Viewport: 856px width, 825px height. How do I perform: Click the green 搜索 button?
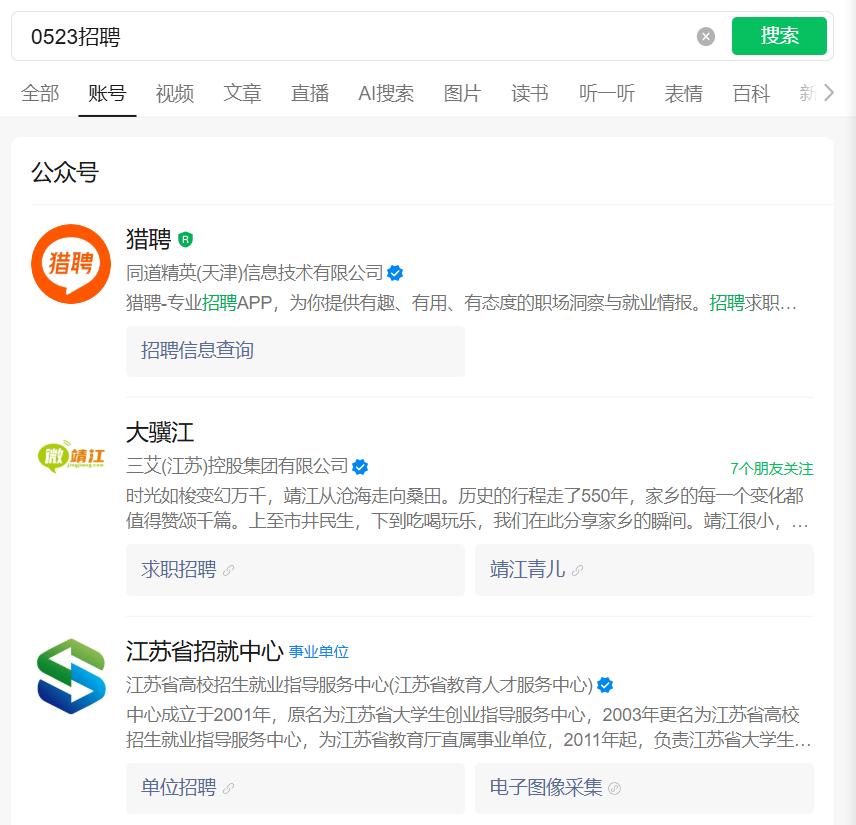pyautogui.click(x=779, y=36)
